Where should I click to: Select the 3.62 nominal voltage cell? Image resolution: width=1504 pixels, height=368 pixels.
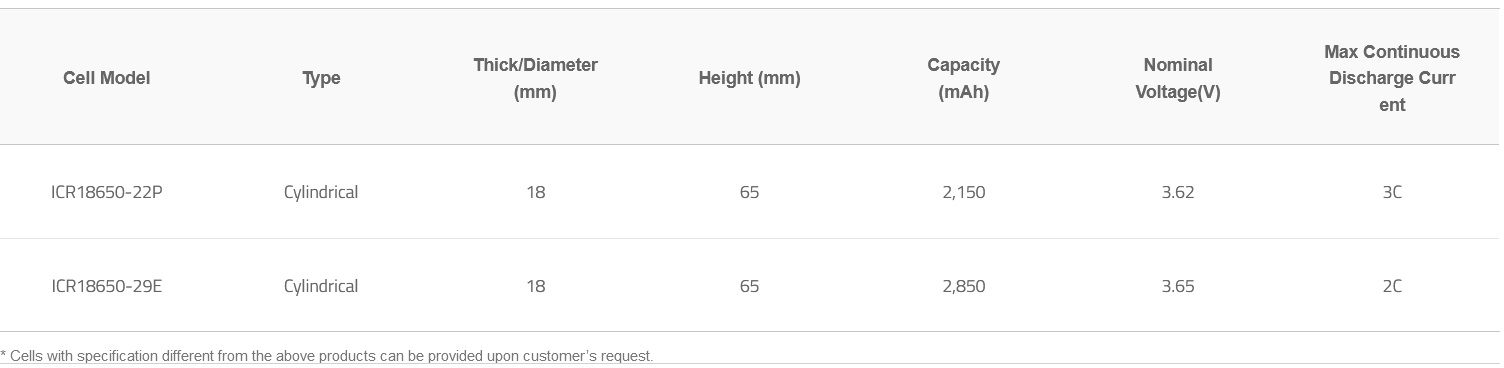click(x=1178, y=192)
